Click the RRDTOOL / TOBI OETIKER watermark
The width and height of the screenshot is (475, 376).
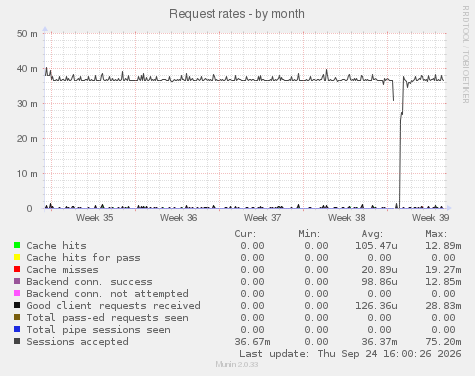click(x=466, y=54)
